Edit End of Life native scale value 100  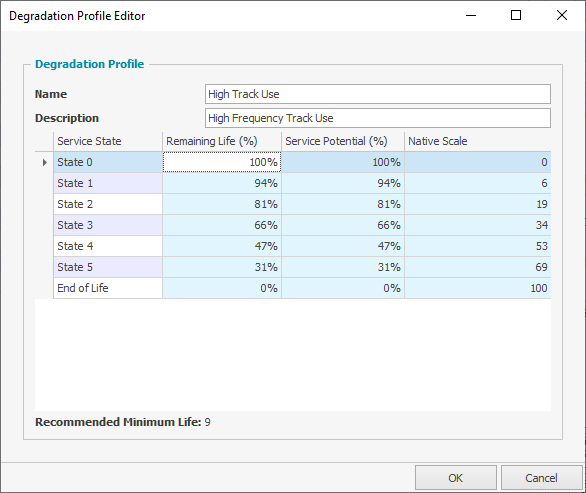(x=478, y=288)
